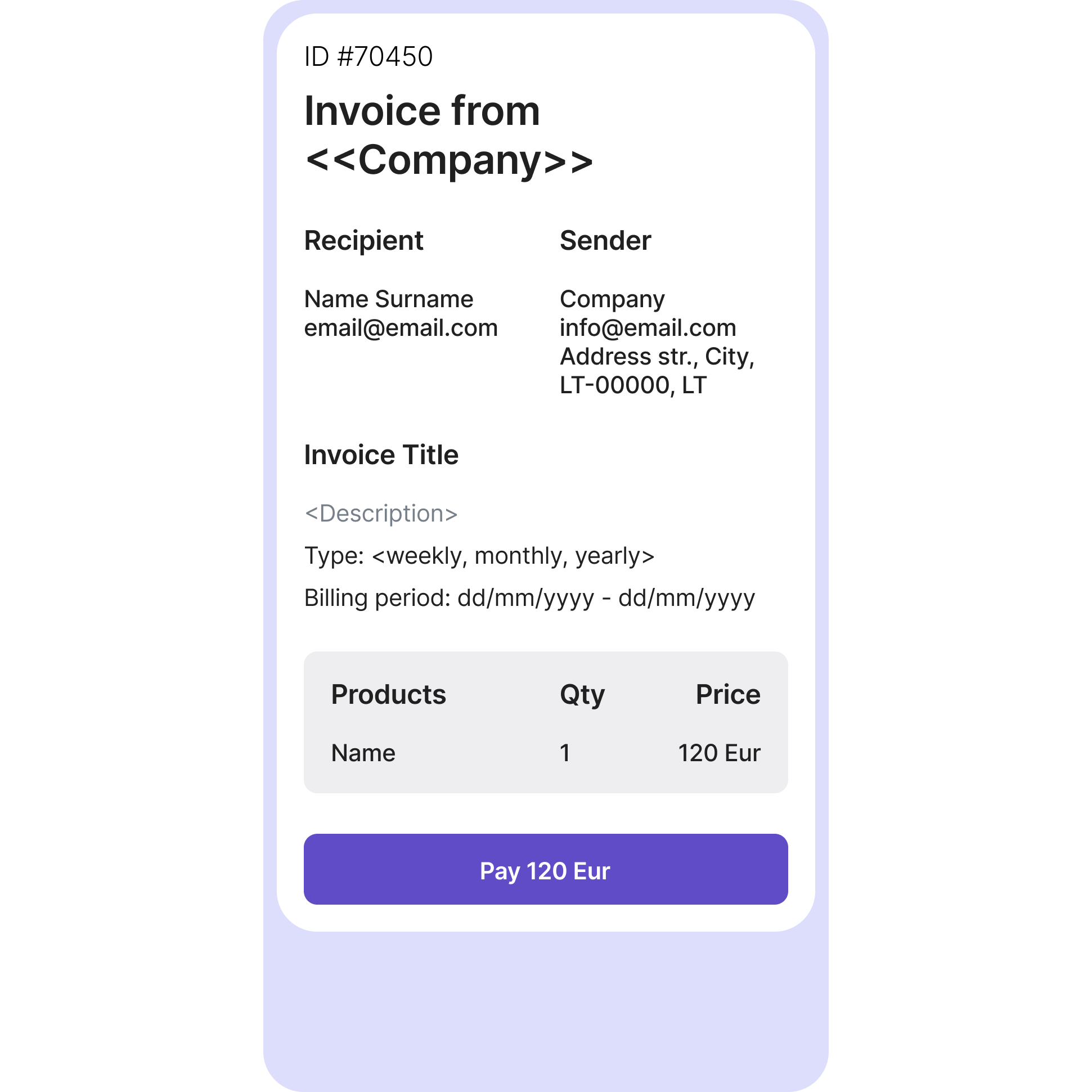The height and width of the screenshot is (1092, 1092).
Task: Click the Description placeholder text
Action: click(381, 514)
